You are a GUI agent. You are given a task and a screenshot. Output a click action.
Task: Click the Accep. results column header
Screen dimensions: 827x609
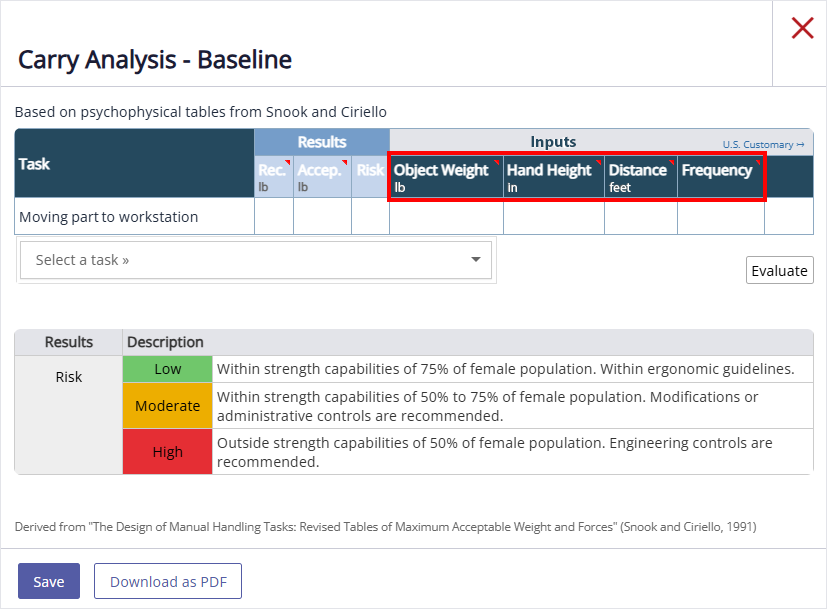[322, 177]
